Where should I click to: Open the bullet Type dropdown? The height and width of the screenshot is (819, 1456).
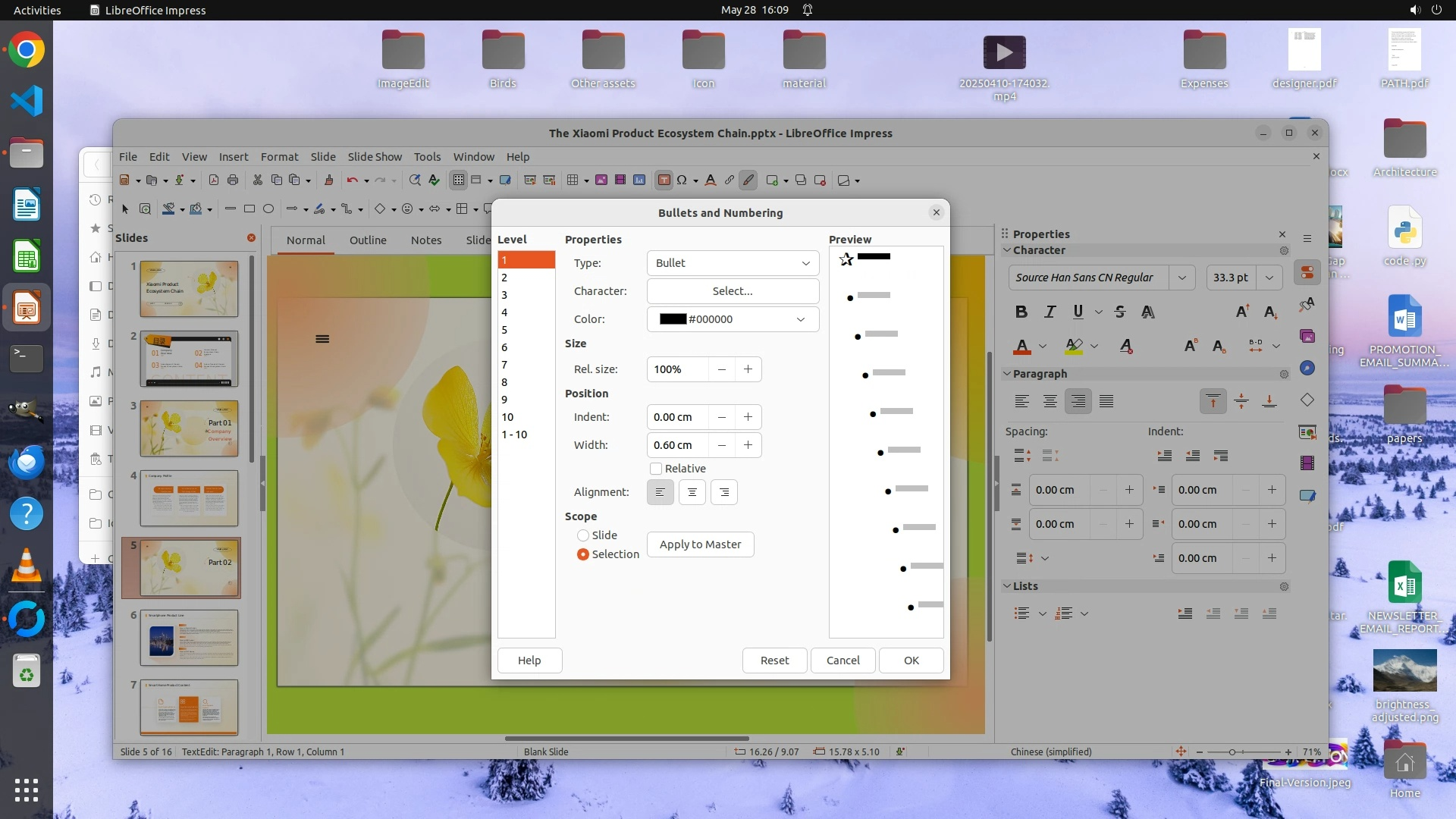(732, 263)
